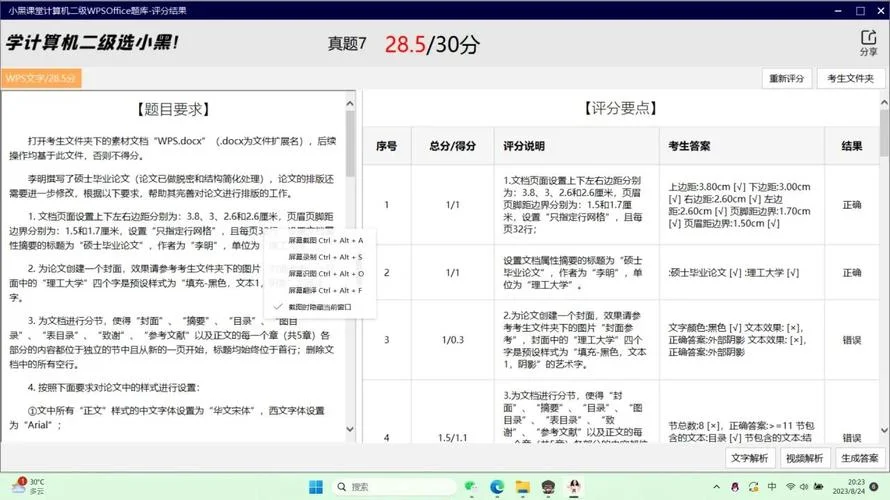Click the scoring panel scroll-down arrow
Viewport: 890px width, 500px height.
884,430
